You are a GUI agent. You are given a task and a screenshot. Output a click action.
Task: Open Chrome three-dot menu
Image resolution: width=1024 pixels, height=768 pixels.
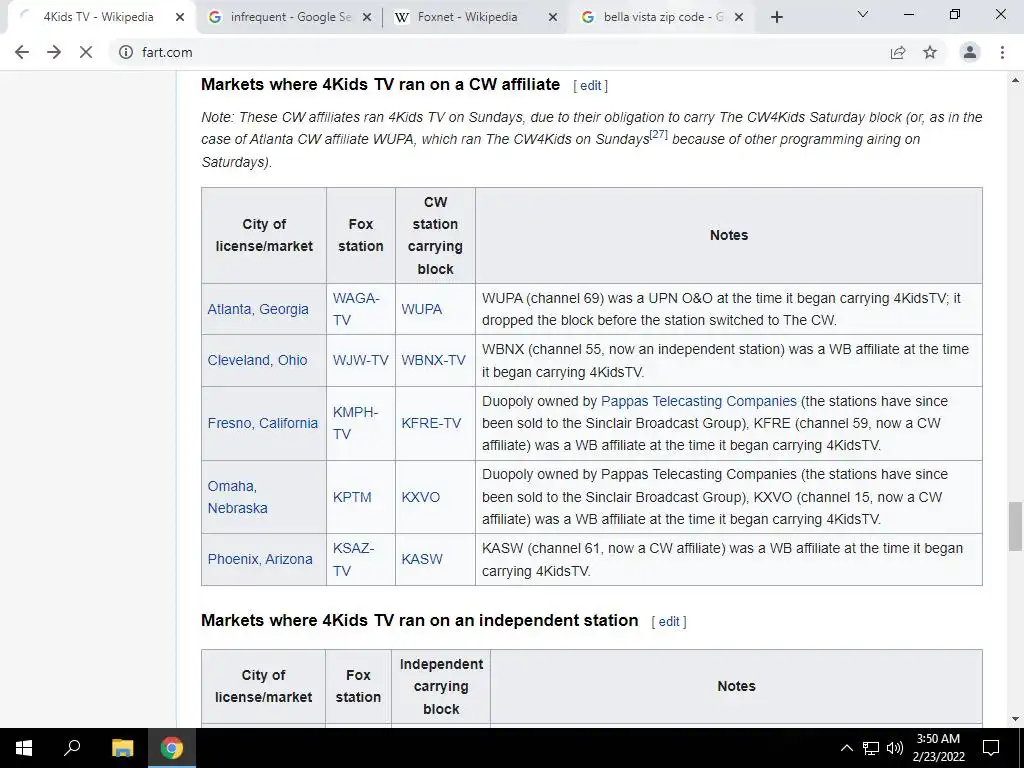point(1002,52)
